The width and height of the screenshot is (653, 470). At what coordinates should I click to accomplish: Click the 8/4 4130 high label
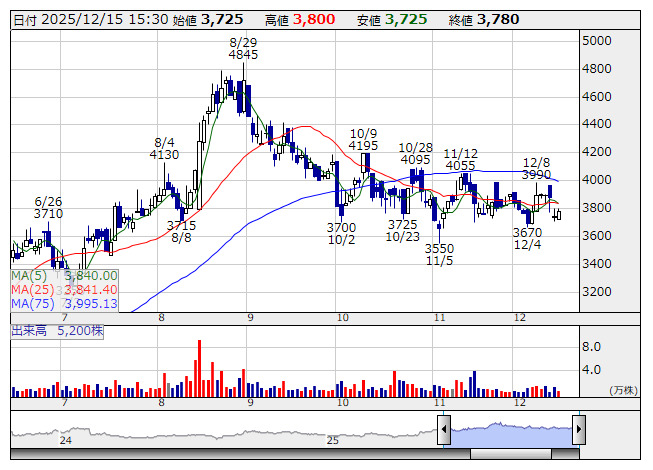tap(164, 149)
